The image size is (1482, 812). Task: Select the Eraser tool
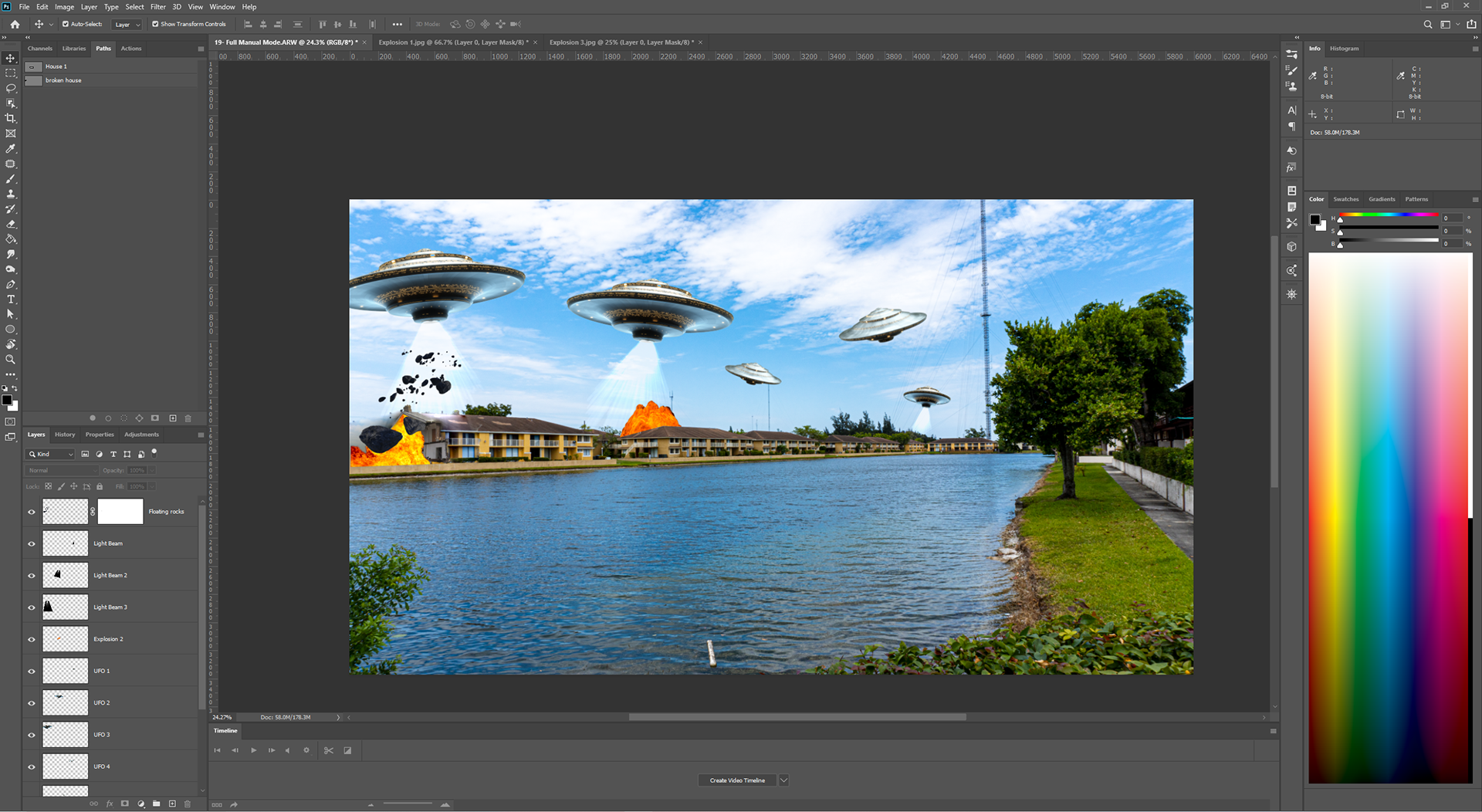(11, 224)
